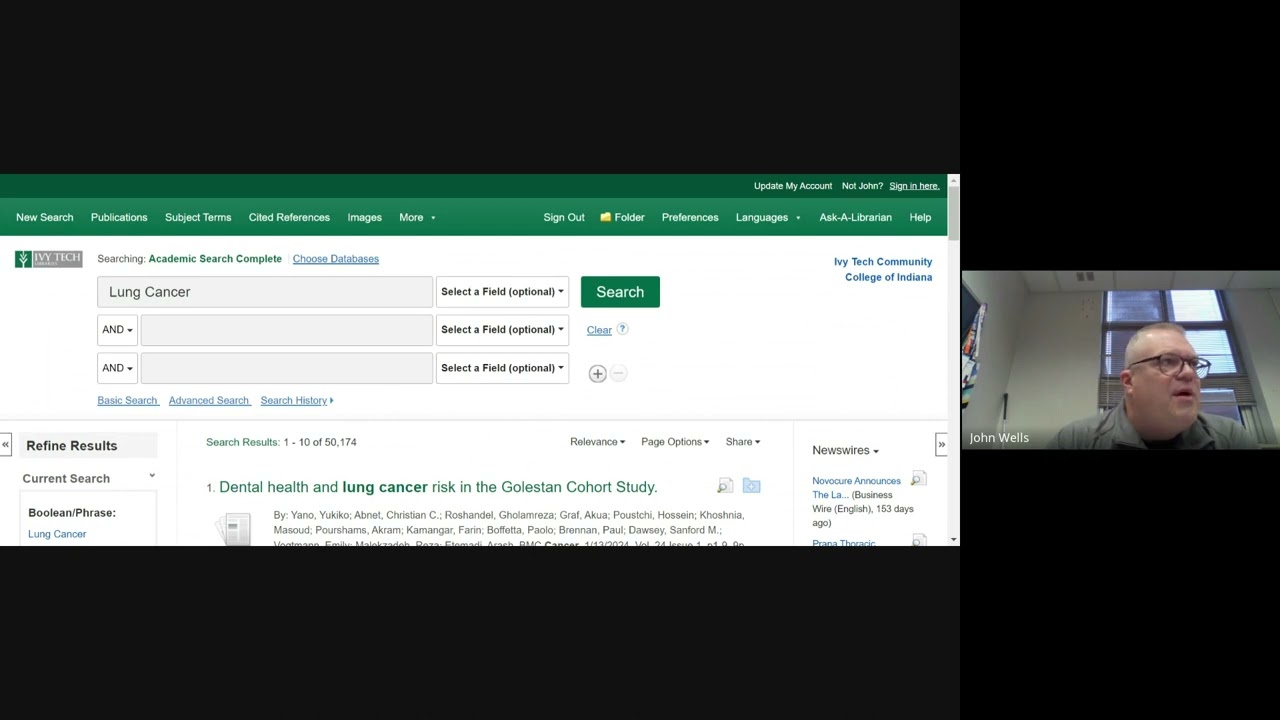
Task: Click the Ivy Tech Community College of Indiana link
Action: tap(883, 269)
